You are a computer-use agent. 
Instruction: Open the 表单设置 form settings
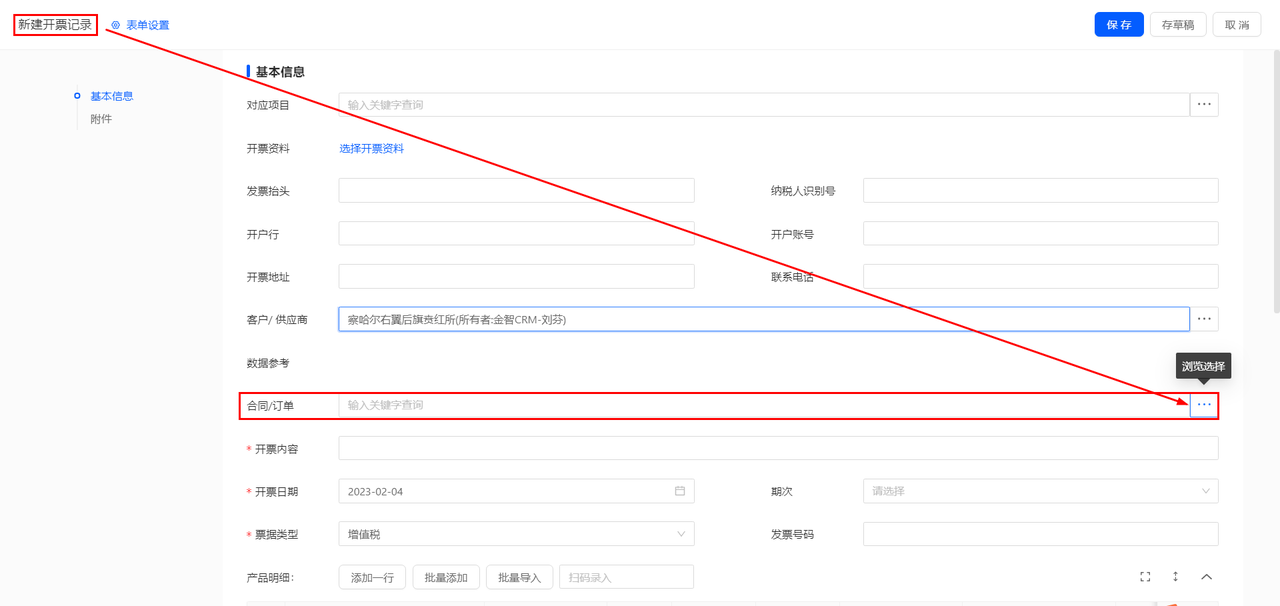click(x=140, y=25)
